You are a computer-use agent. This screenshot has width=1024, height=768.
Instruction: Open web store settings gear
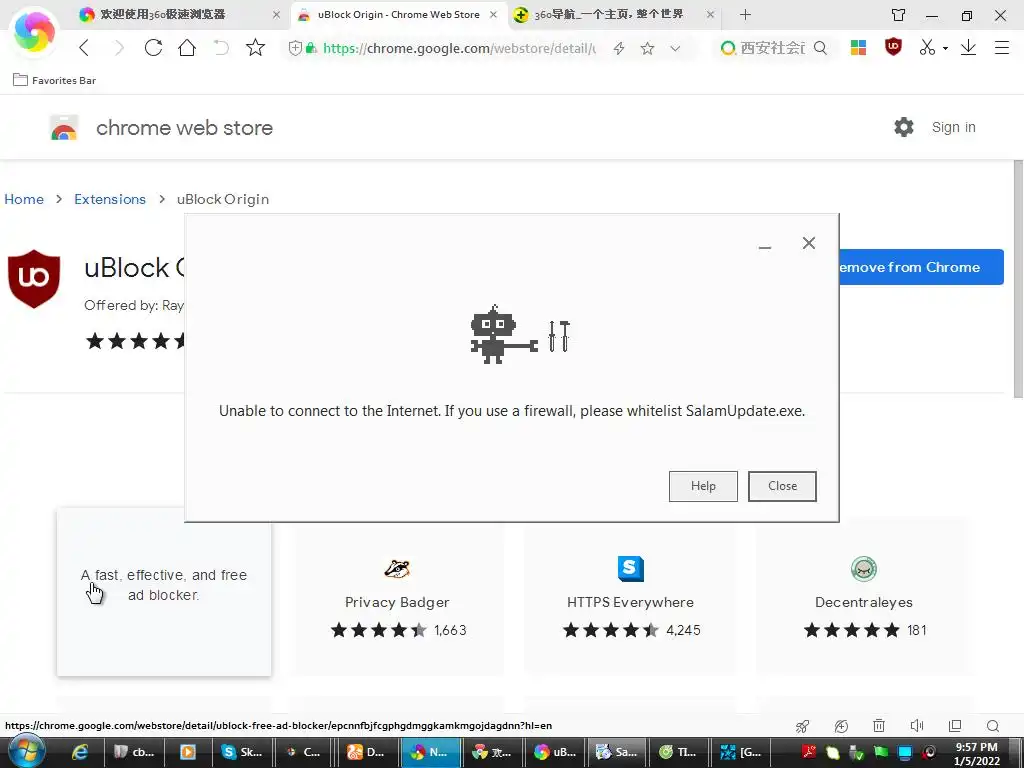(904, 127)
